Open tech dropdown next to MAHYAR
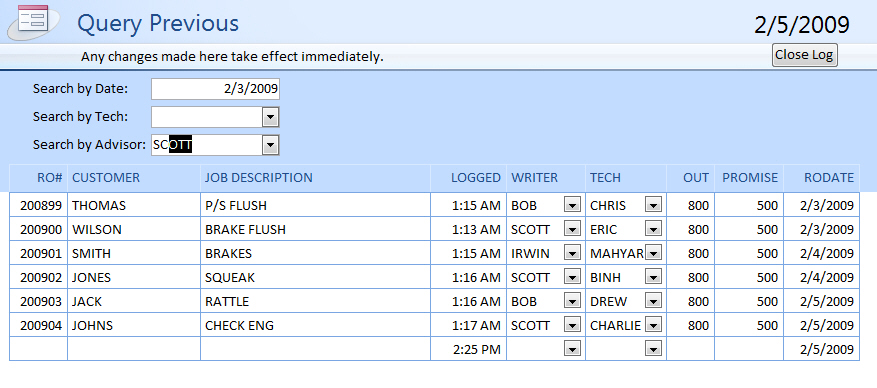 point(653,253)
